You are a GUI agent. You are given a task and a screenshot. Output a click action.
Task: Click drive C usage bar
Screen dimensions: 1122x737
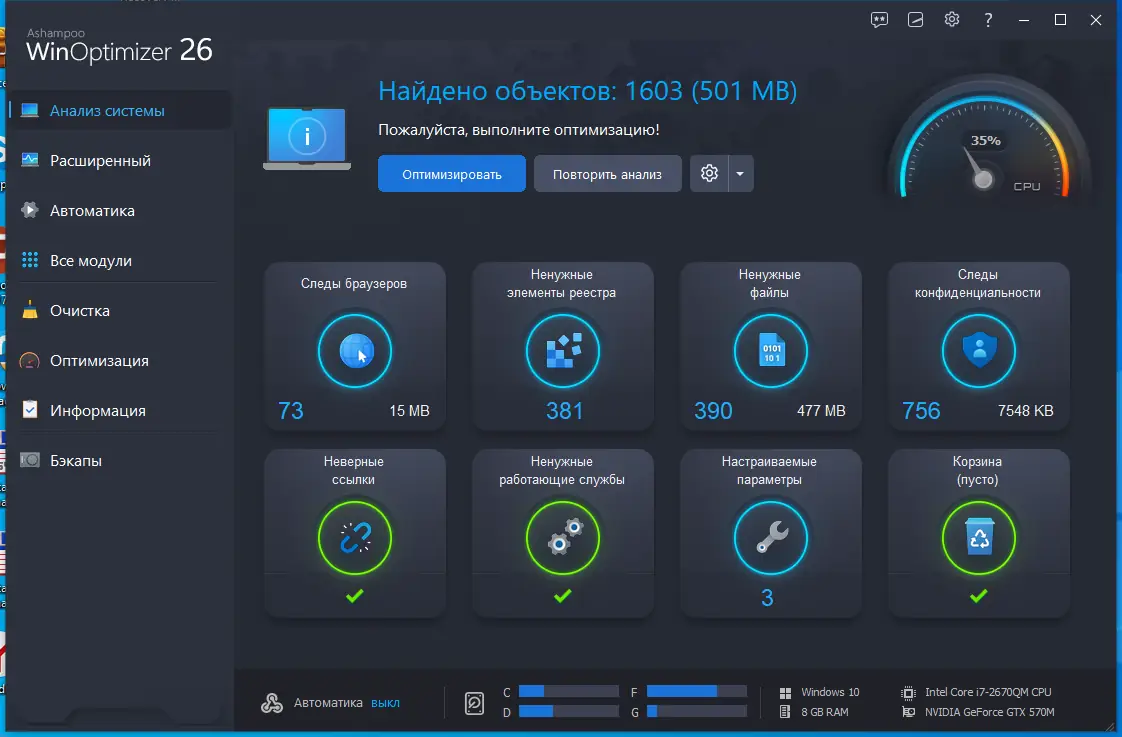[569, 691]
